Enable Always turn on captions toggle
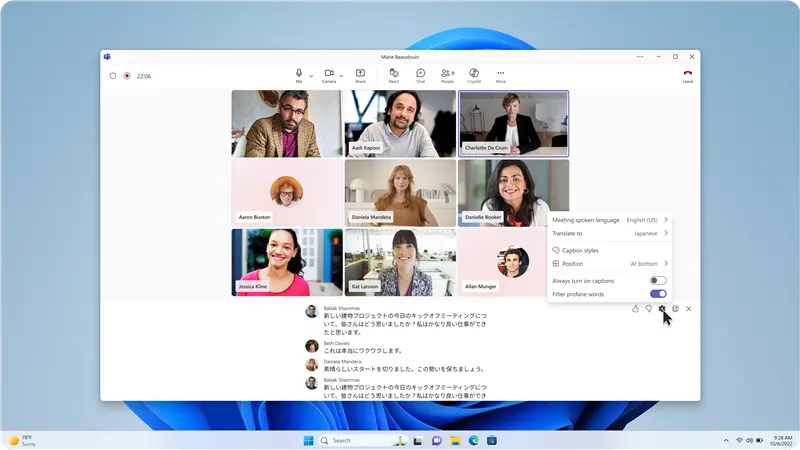This screenshot has width=800, height=450. [x=658, y=281]
